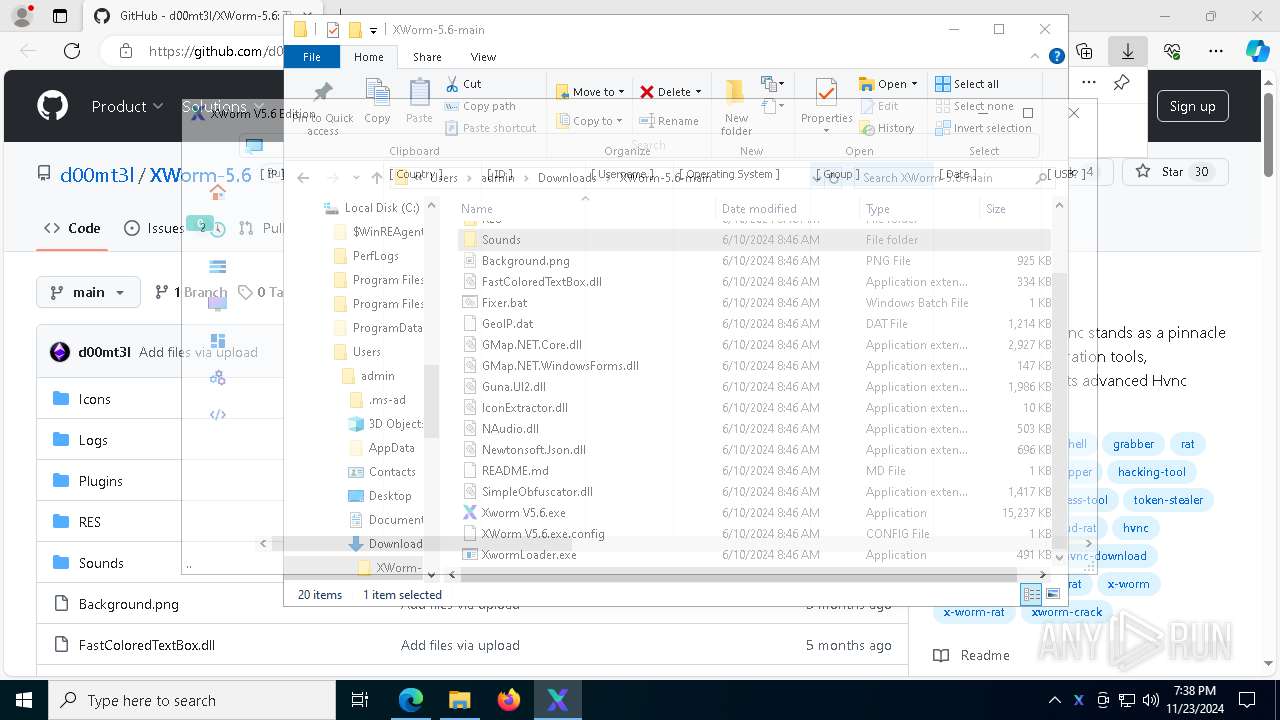Image resolution: width=1280 pixels, height=720 pixels.
Task: Pin to Quick access in Explorer ribbon
Action: [x=323, y=106]
